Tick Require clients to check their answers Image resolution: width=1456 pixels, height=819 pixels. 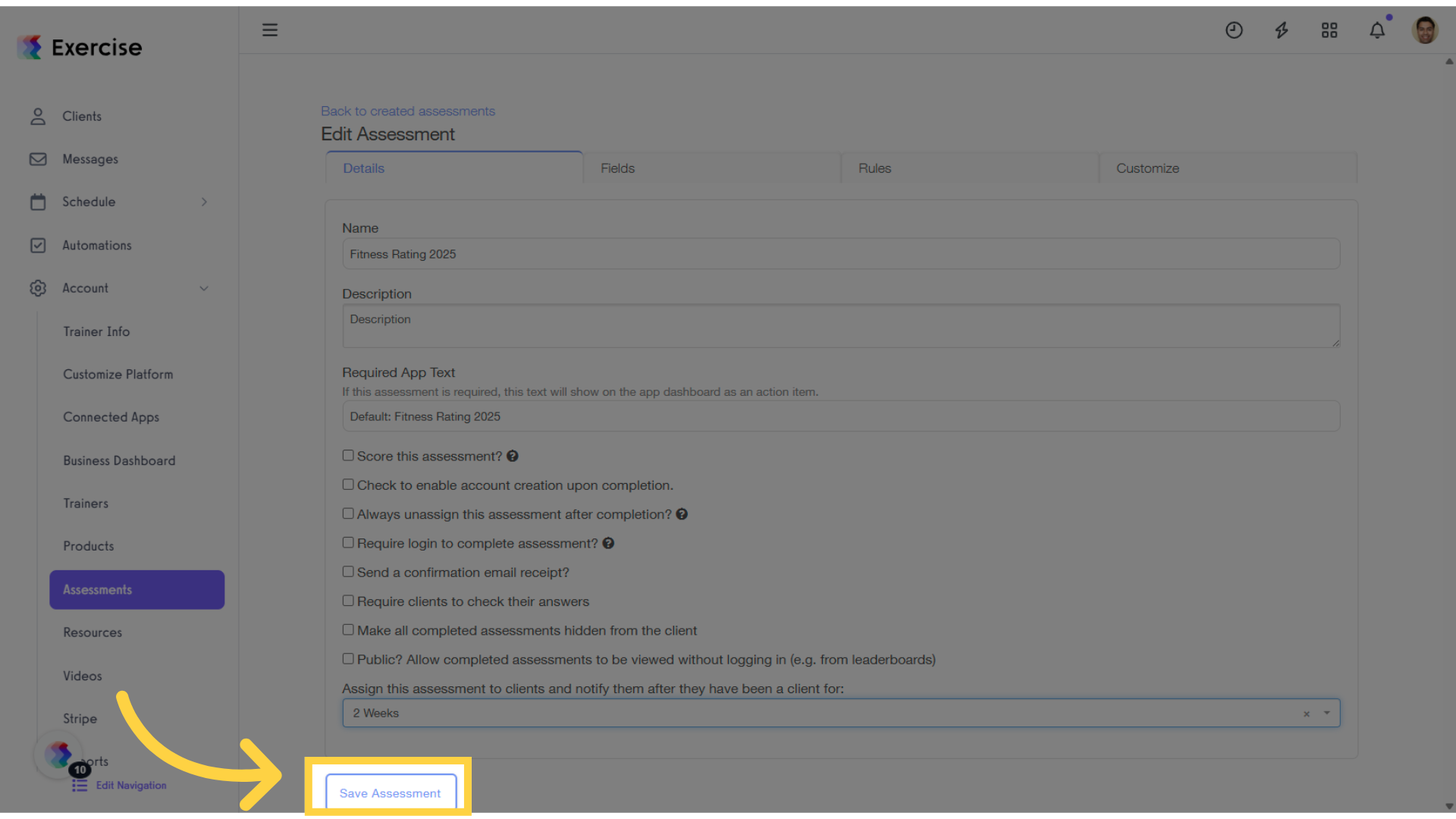point(348,601)
